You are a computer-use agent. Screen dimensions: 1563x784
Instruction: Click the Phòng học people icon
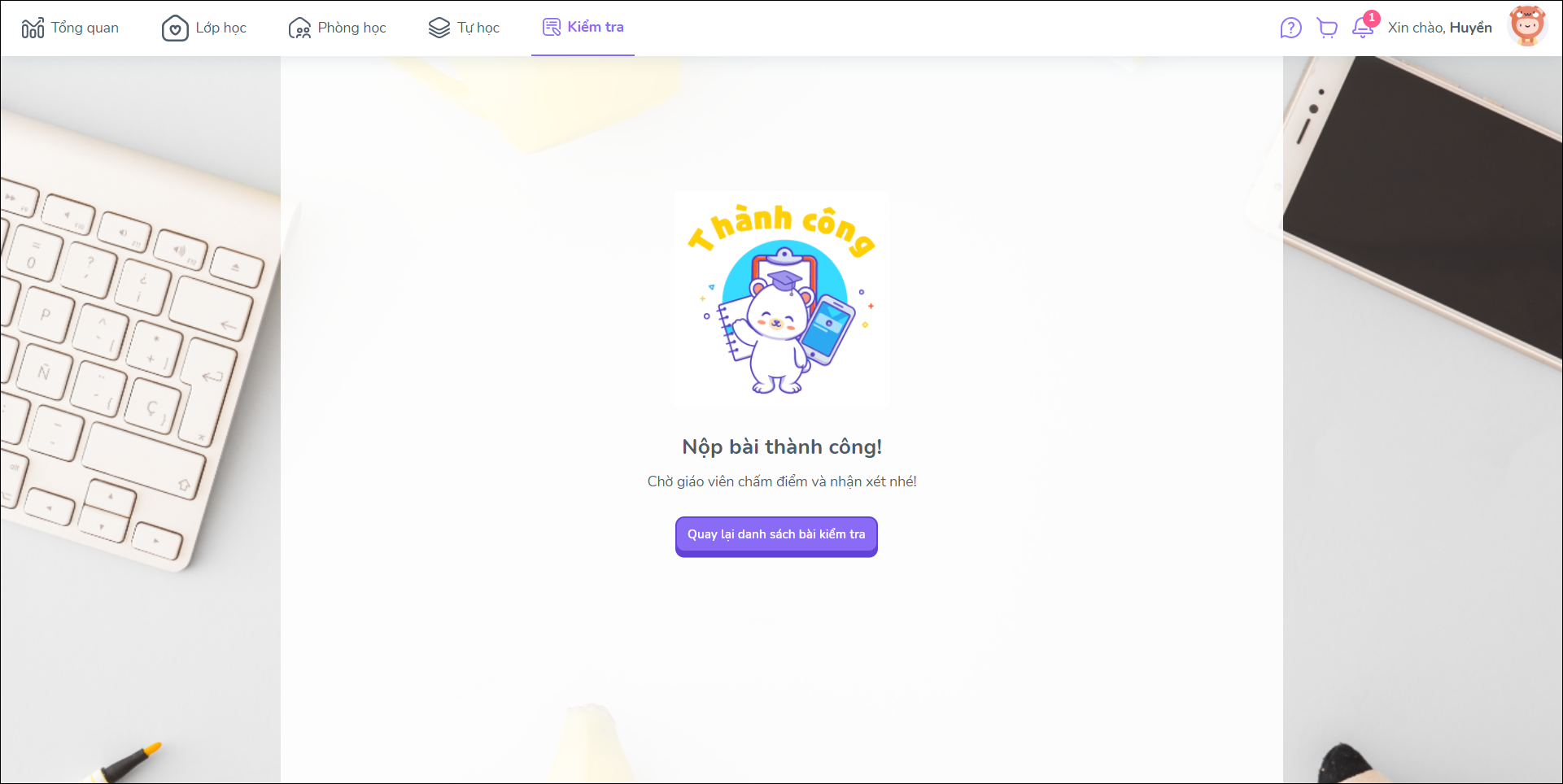point(299,28)
